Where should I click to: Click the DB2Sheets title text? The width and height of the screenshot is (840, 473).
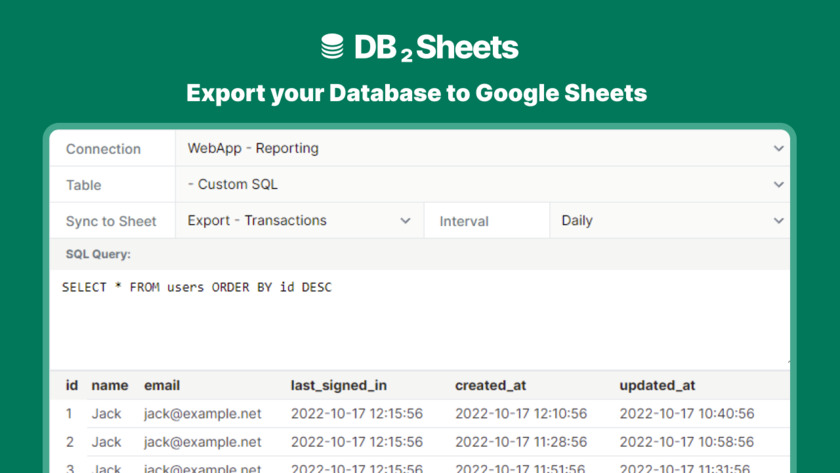[x=436, y=48]
